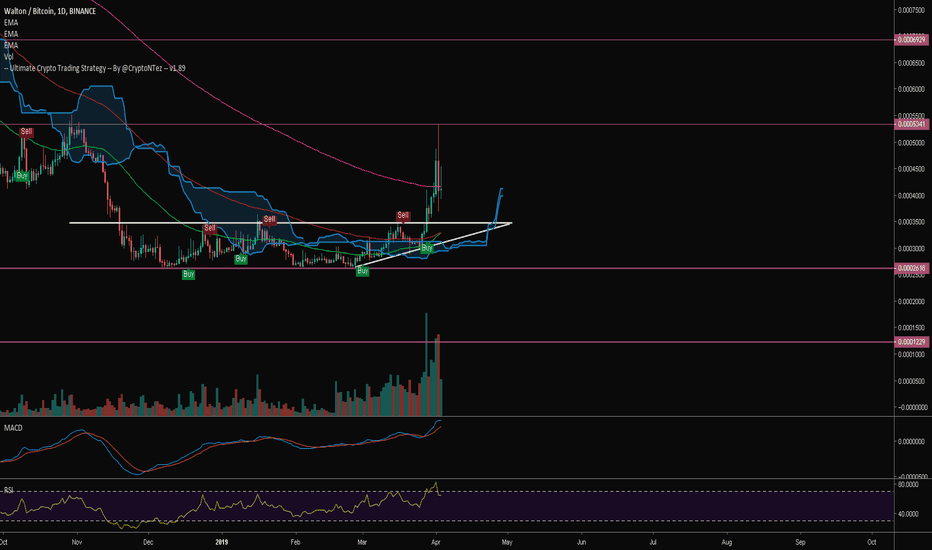This screenshot has height=550, width=932.
Task: Select the 0.0005341 price line label
Action: tap(911, 124)
